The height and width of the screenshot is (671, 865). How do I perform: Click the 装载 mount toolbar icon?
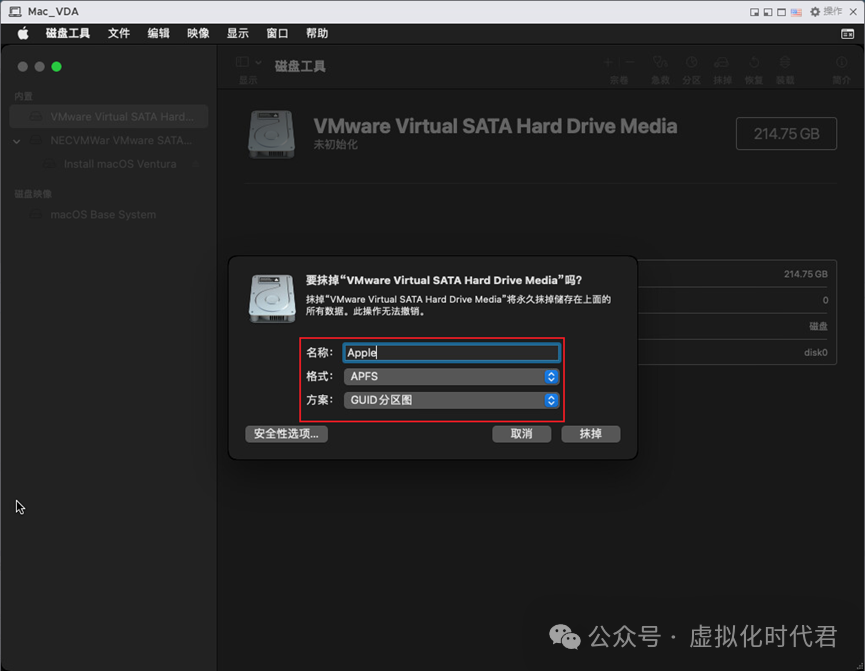pos(785,62)
